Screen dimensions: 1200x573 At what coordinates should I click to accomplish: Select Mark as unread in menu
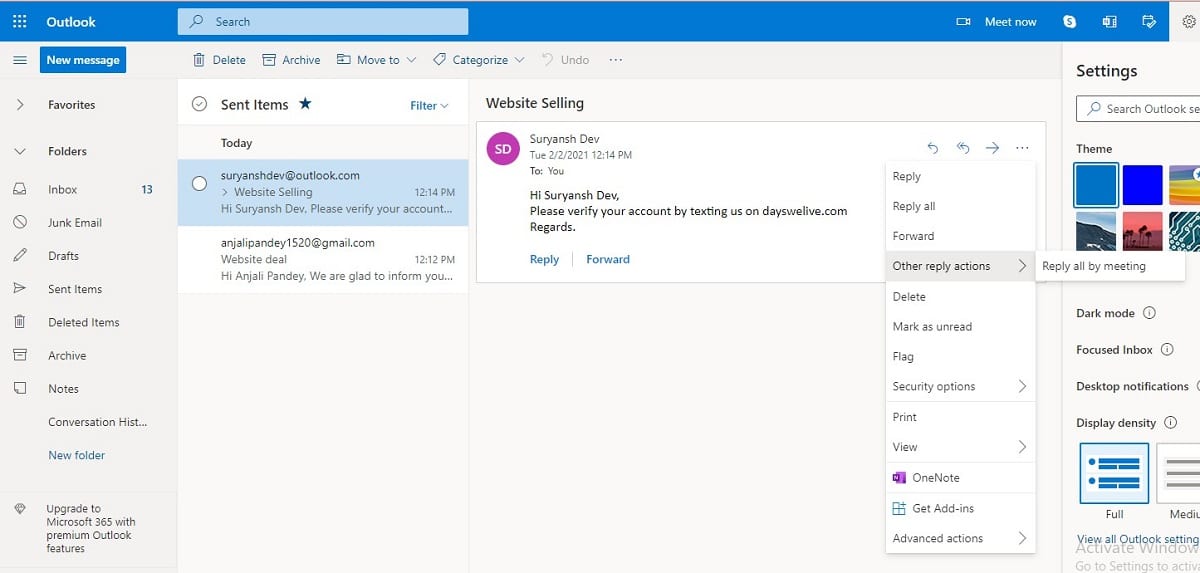[x=932, y=327]
